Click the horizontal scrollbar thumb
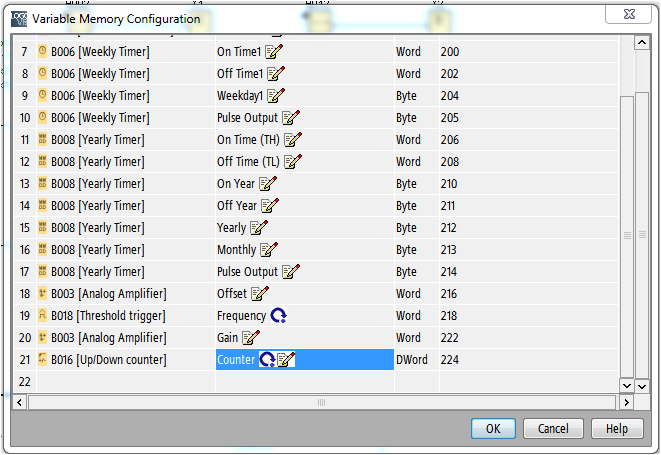The width and height of the screenshot is (661, 455). (322, 402)
